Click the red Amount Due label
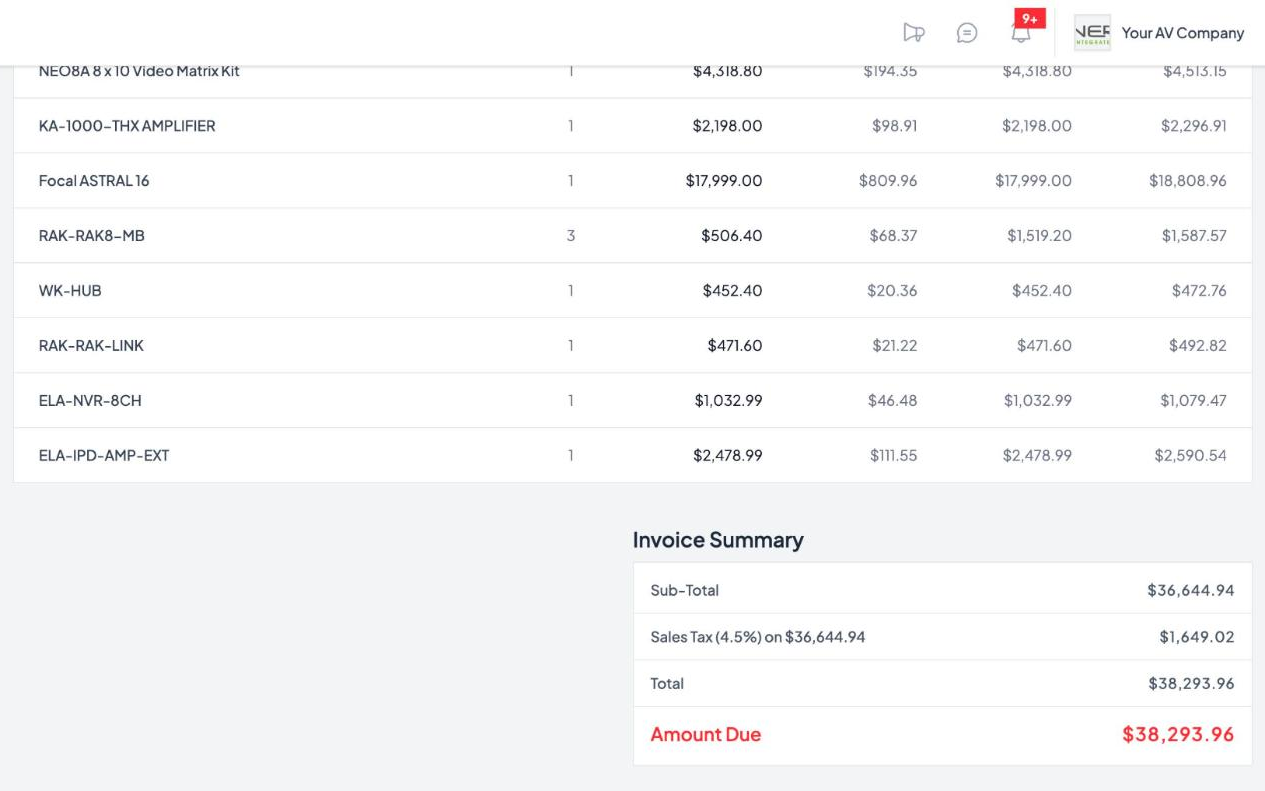The height and width of the screenshot is (791, 1265). [705, 735]
